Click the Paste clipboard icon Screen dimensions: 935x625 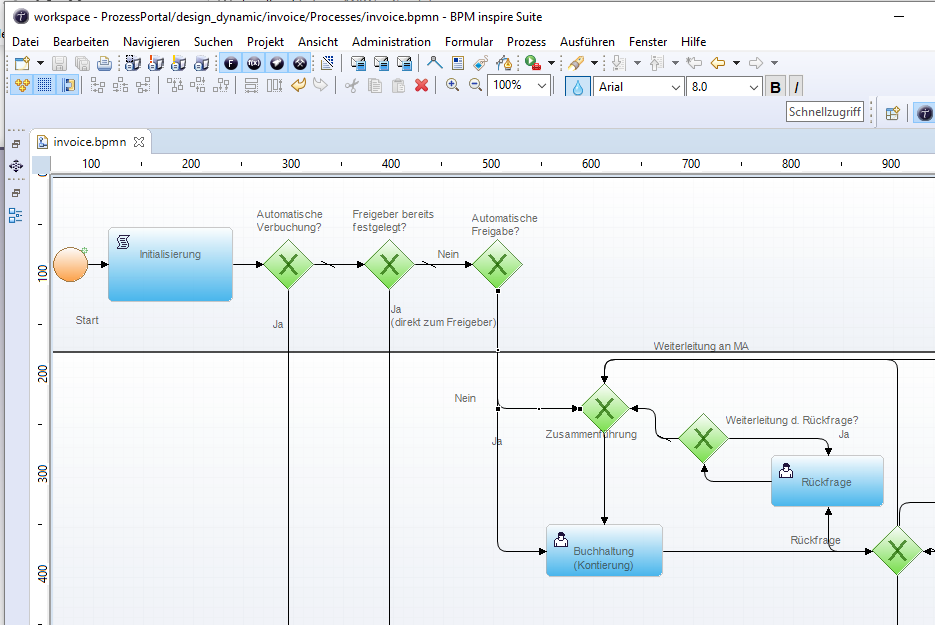pyautogui.click(x=398, y=85)
